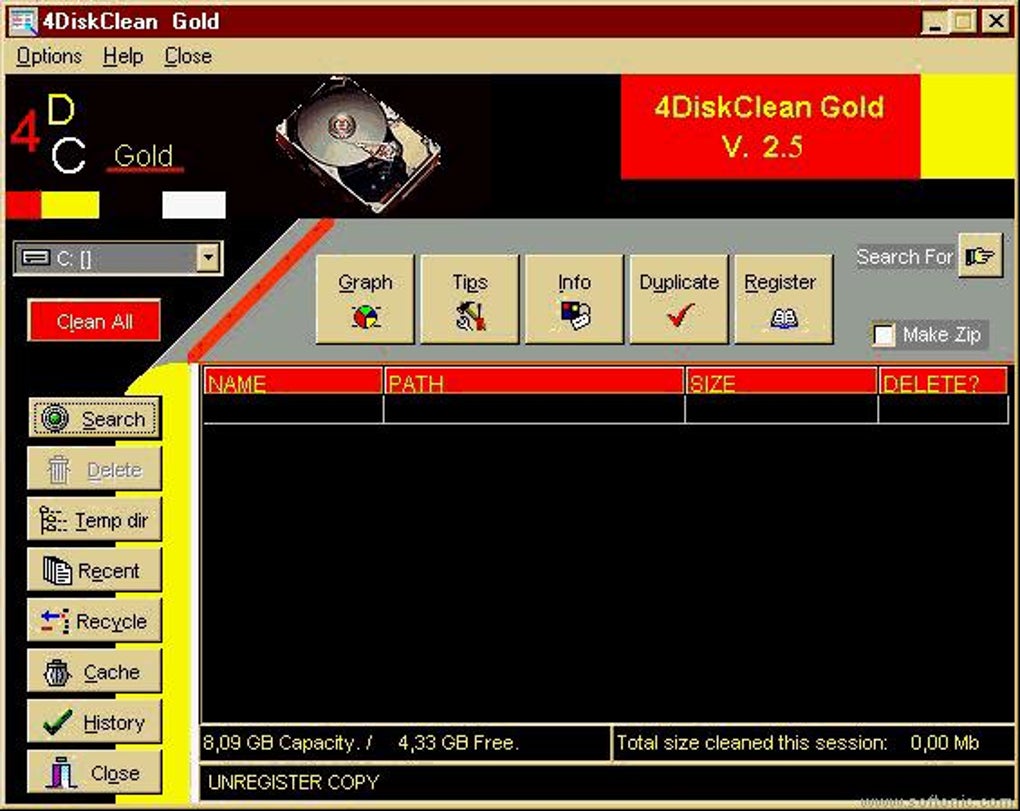This screenshot has height=811, width=1020.
Task: Click the Gold logo text
Action: [x=144, y=156]
